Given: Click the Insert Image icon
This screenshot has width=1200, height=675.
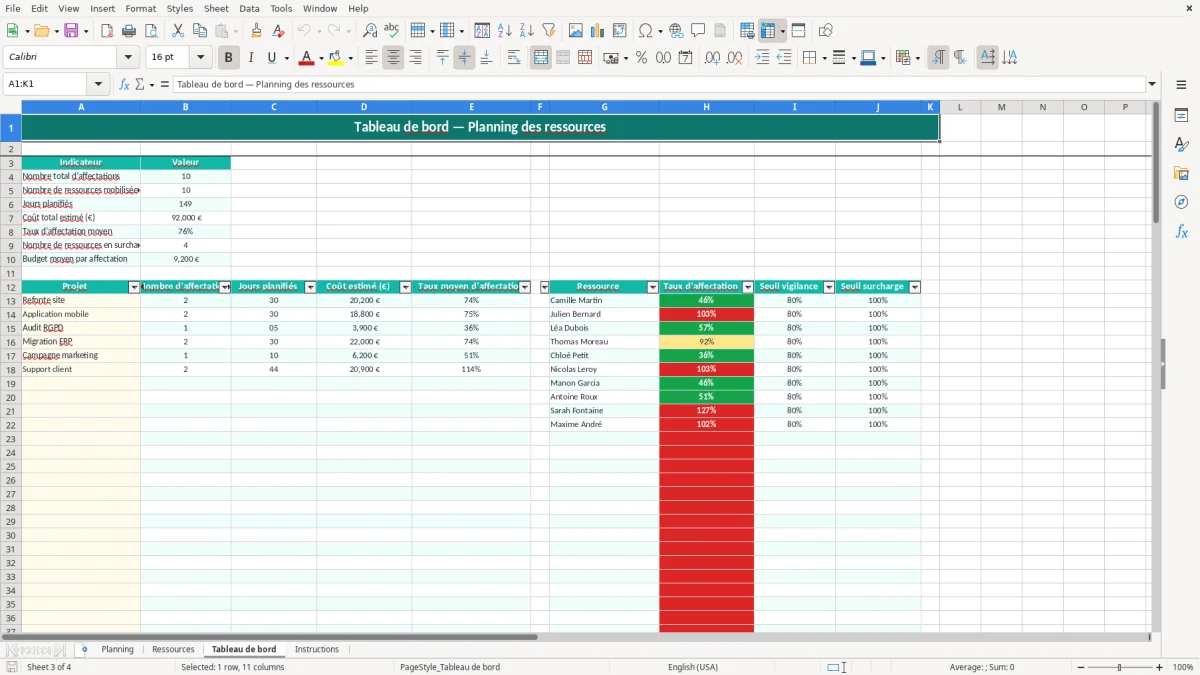Looking at the screenshot, I should (x=576, y=31).
